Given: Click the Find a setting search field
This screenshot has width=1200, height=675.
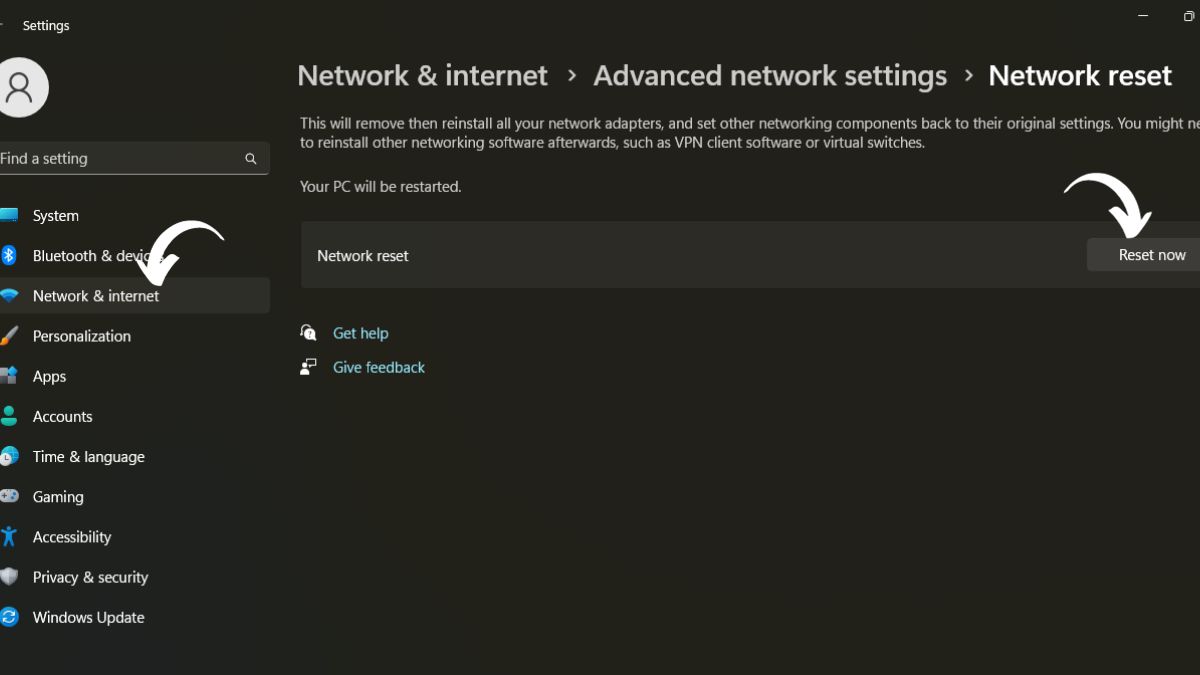Looking at the screenshot, I should [120, 158].
